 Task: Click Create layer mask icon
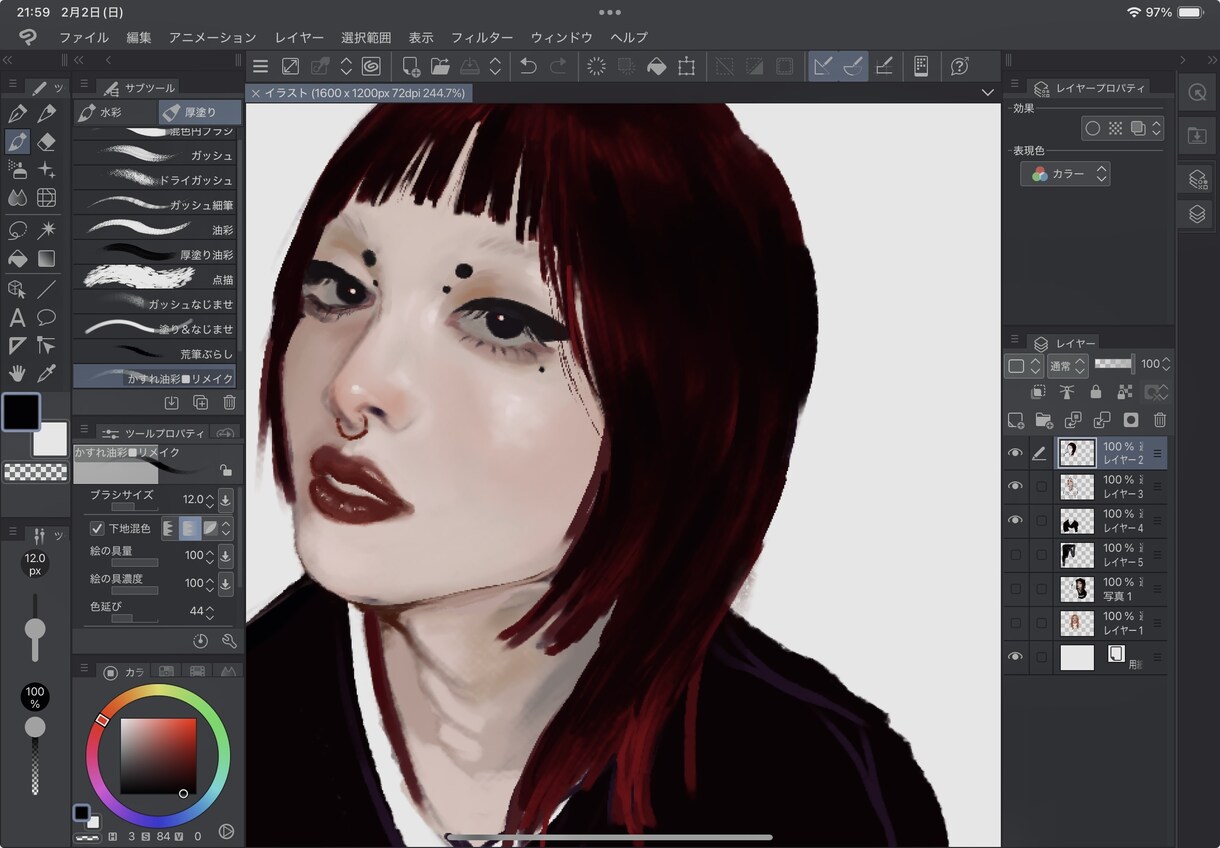[1131, 420]
